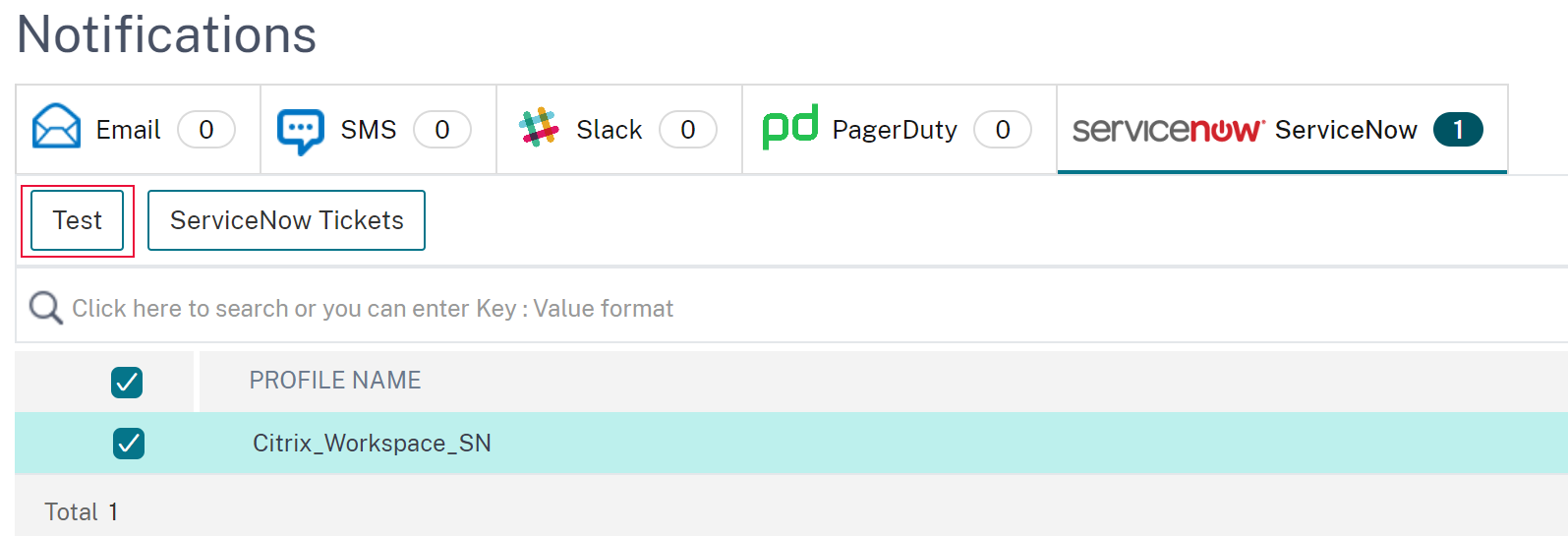Uncheck the Citrix_Workspace_SN row checkbox
1568x536 pixels.
(129, 444)
